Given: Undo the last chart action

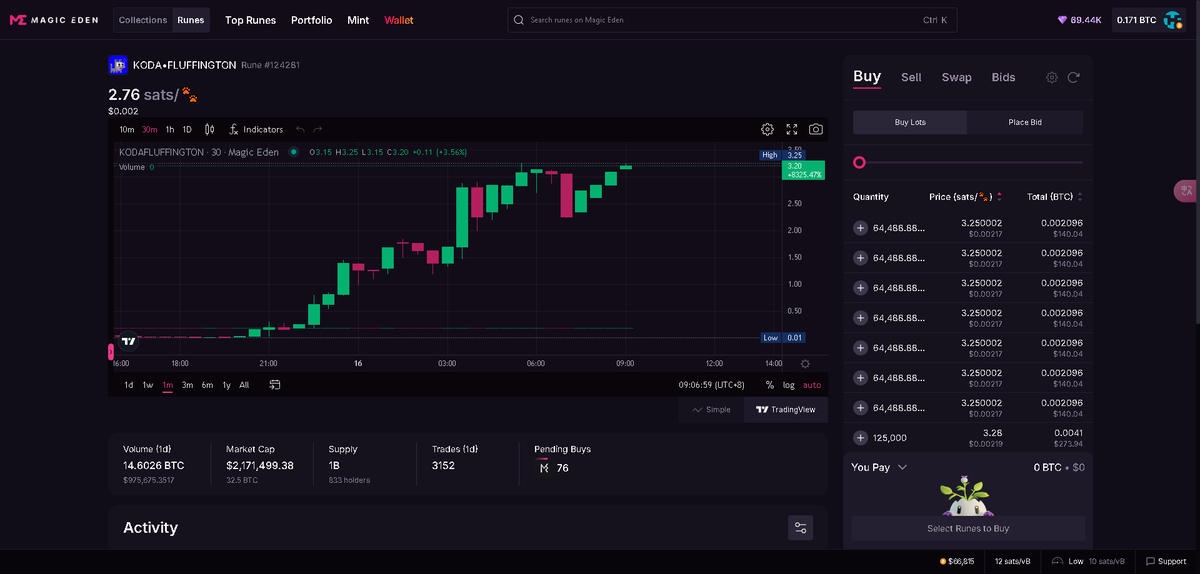Looking at the screenshot, I should point(299,129).
